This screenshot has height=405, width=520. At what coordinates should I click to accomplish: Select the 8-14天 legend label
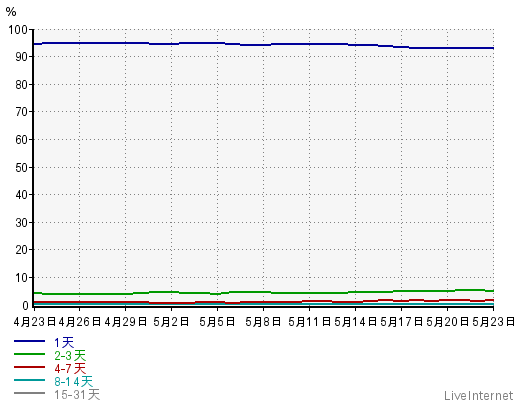73,382
